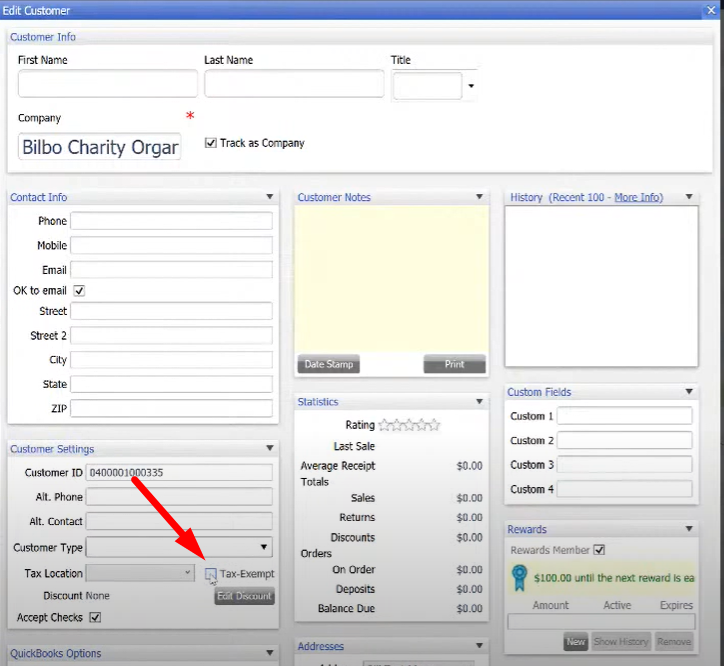724x666 pixels.
Task: Collapse the Statistics panel
Action: coord(479,401)
